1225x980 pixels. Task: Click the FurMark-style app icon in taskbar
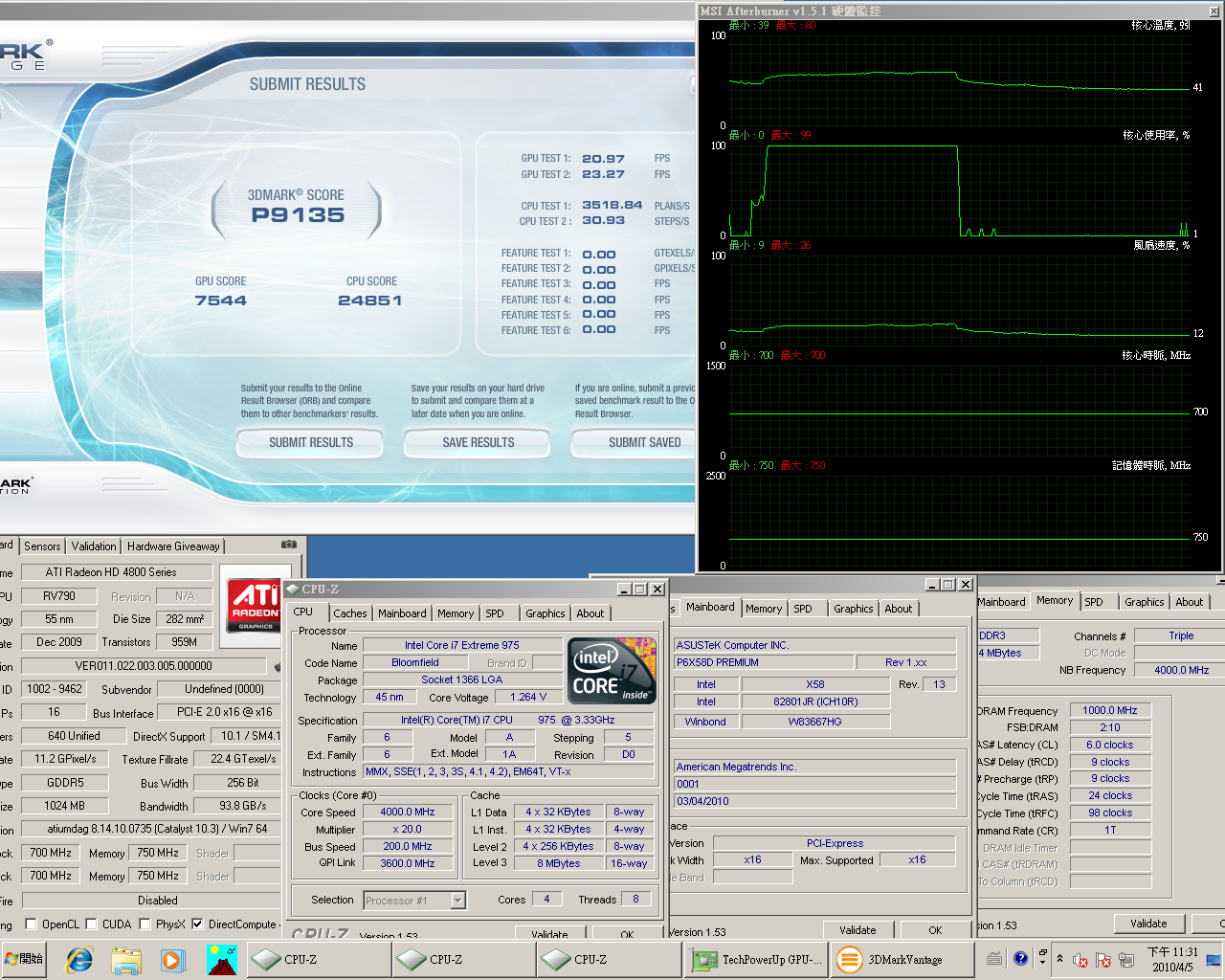click(x=221, y=959)
